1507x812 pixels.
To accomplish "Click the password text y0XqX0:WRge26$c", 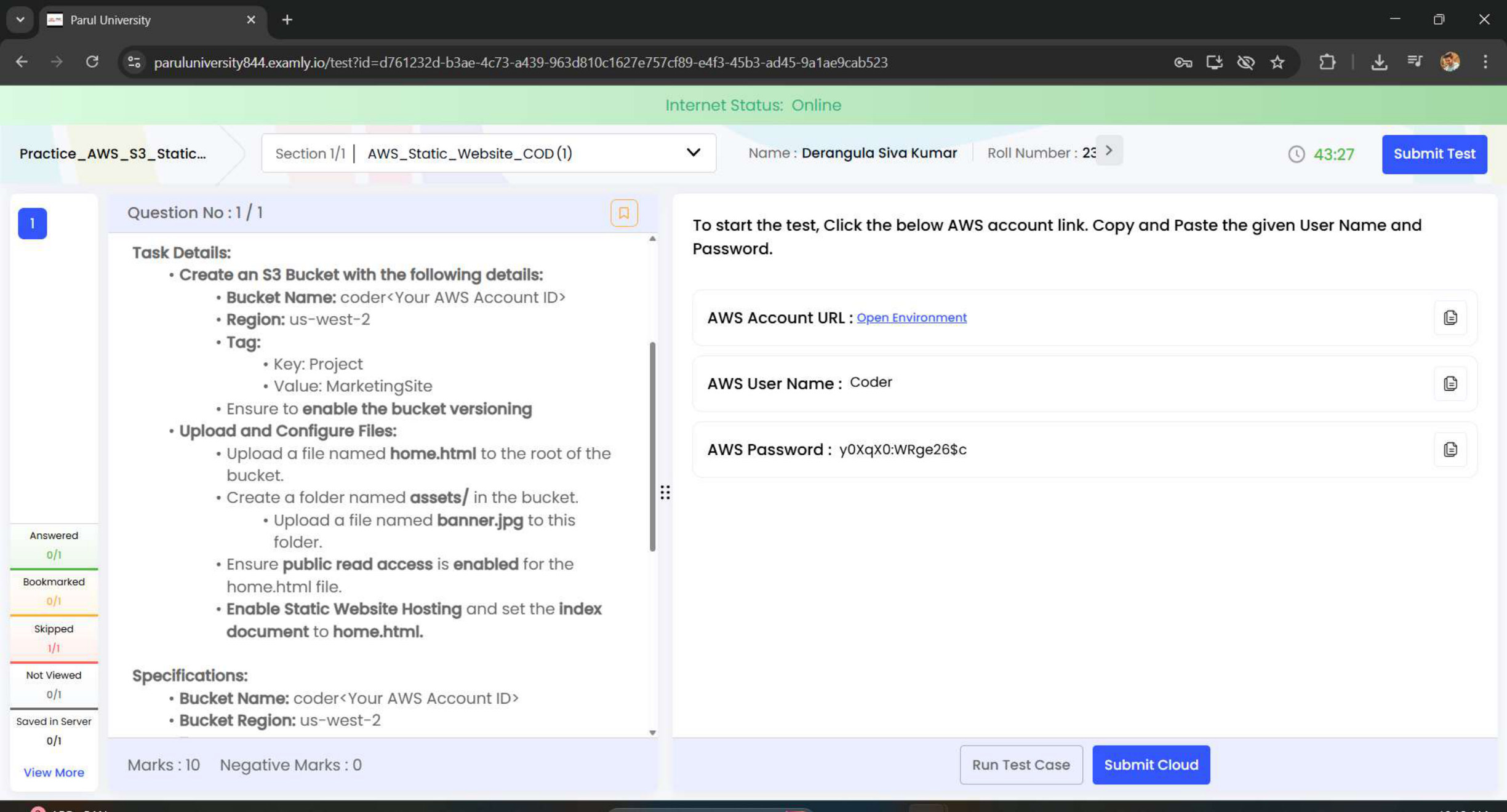I will pyautogui.click(x=902, y=450).
